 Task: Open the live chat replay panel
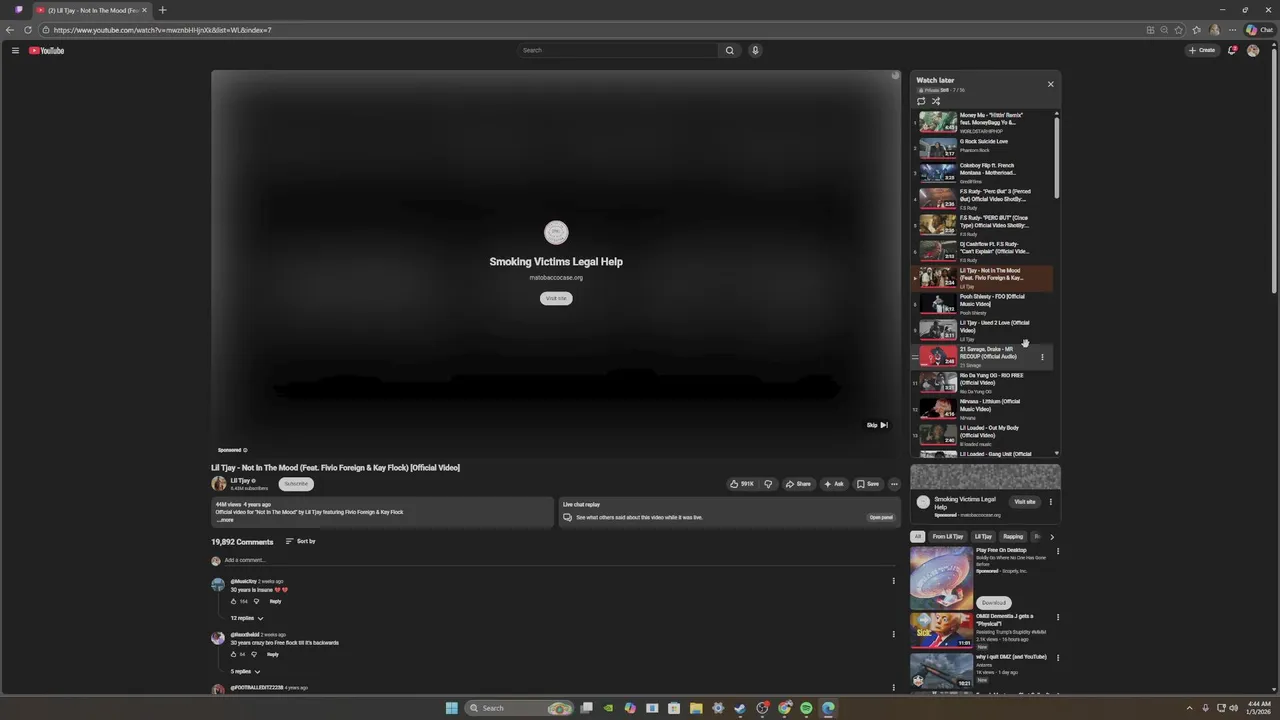pos(880,517)
